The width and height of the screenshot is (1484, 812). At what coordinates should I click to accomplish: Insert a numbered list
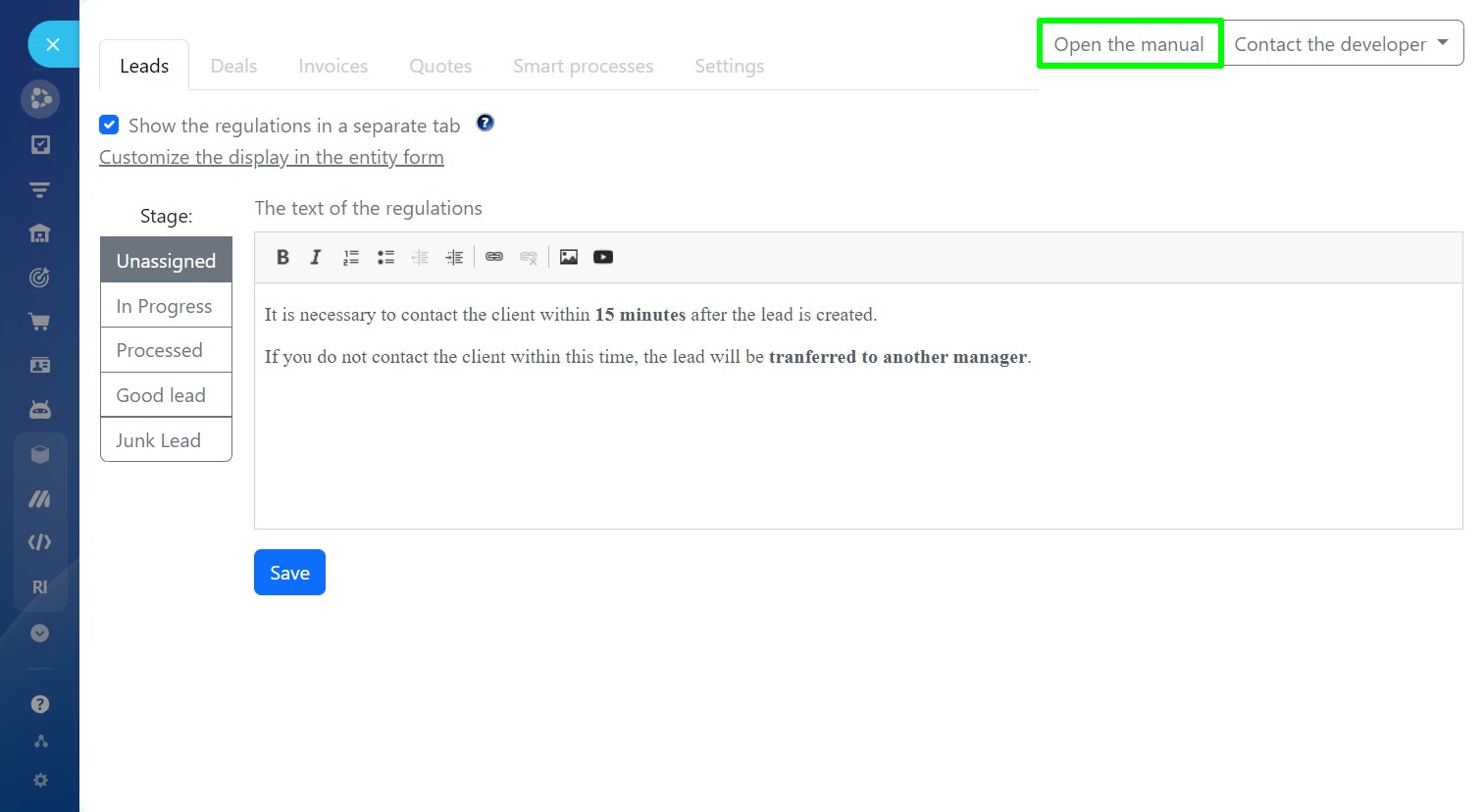351,257
